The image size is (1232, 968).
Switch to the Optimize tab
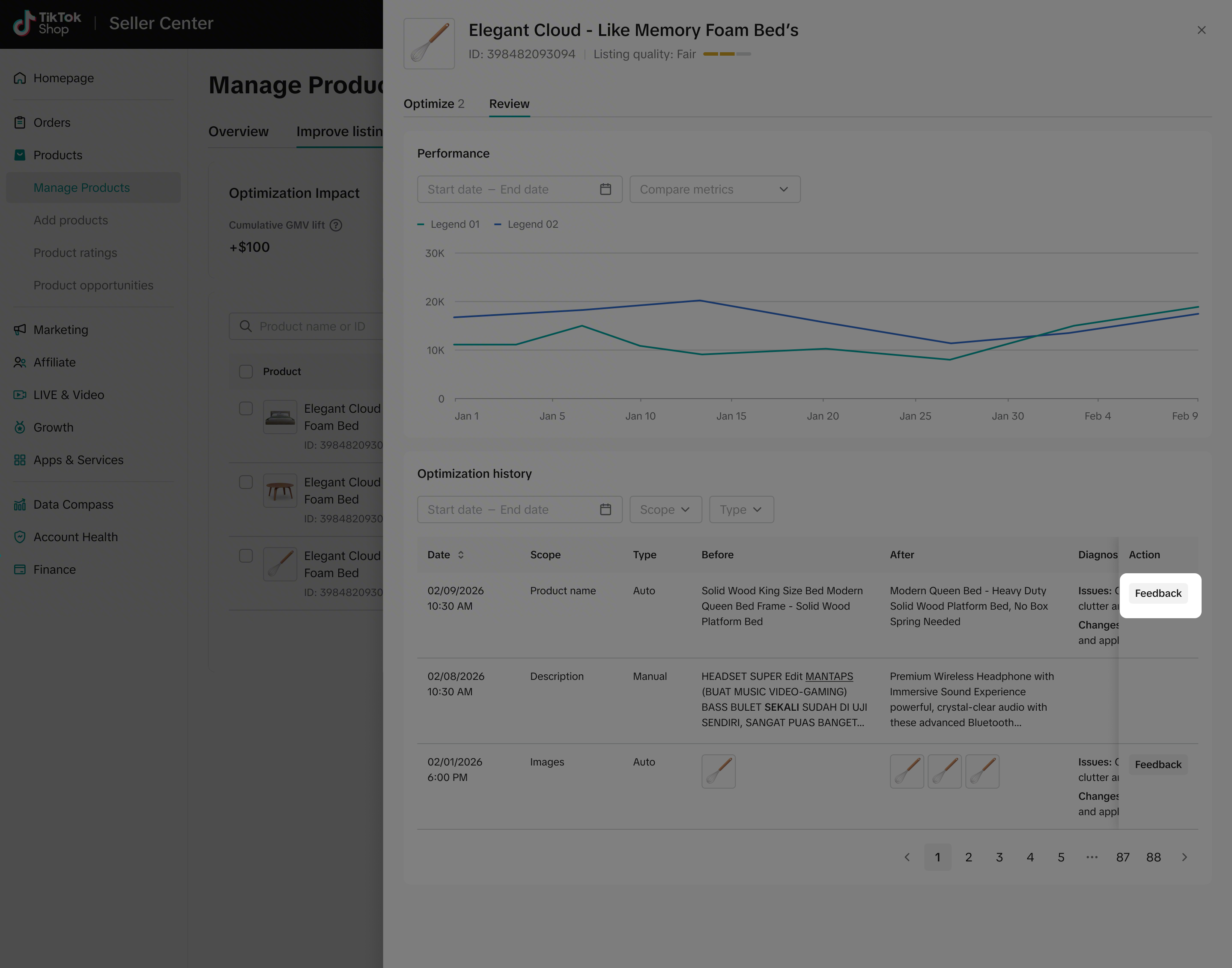click(433, 104)
